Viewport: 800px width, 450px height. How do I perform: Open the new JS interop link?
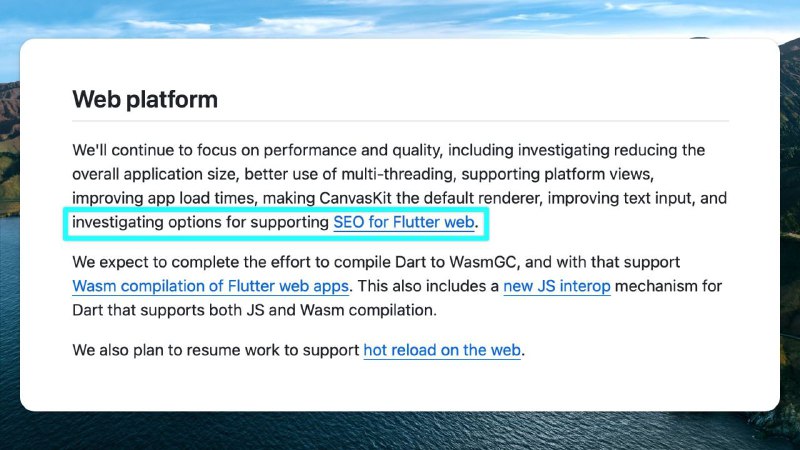click(x=557, y=286)
